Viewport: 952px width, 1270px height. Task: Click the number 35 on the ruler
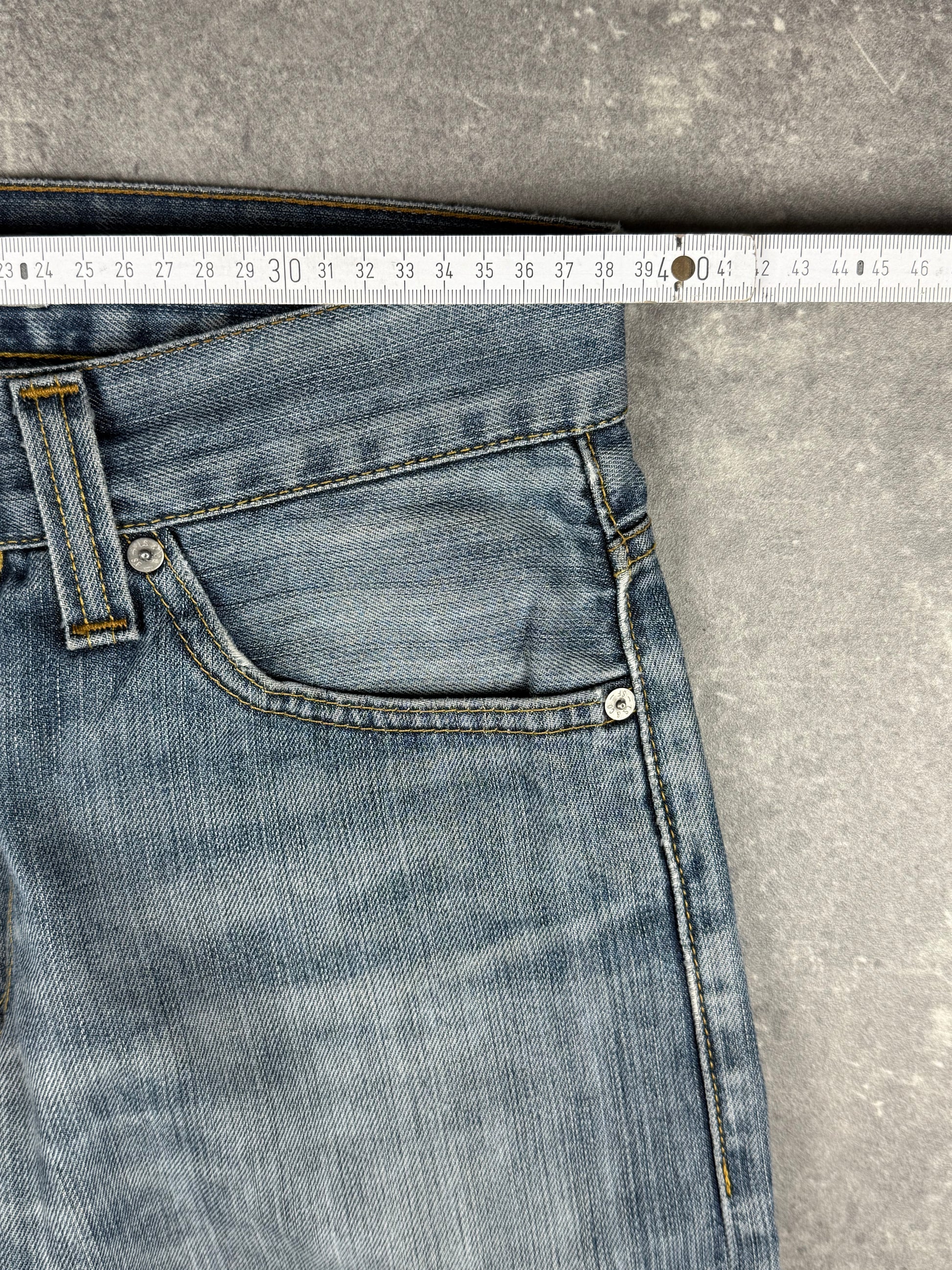point(484,271)
